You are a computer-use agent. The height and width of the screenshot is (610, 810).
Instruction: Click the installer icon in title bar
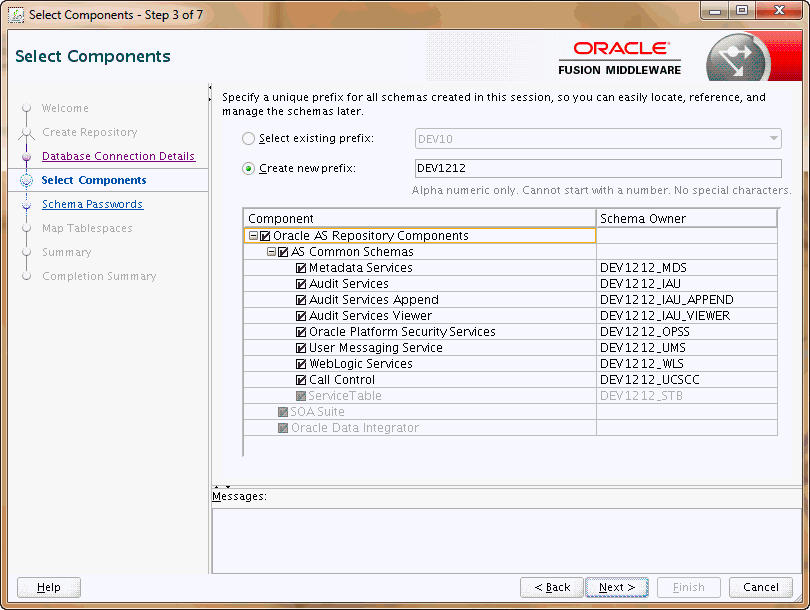coord(16,14)
